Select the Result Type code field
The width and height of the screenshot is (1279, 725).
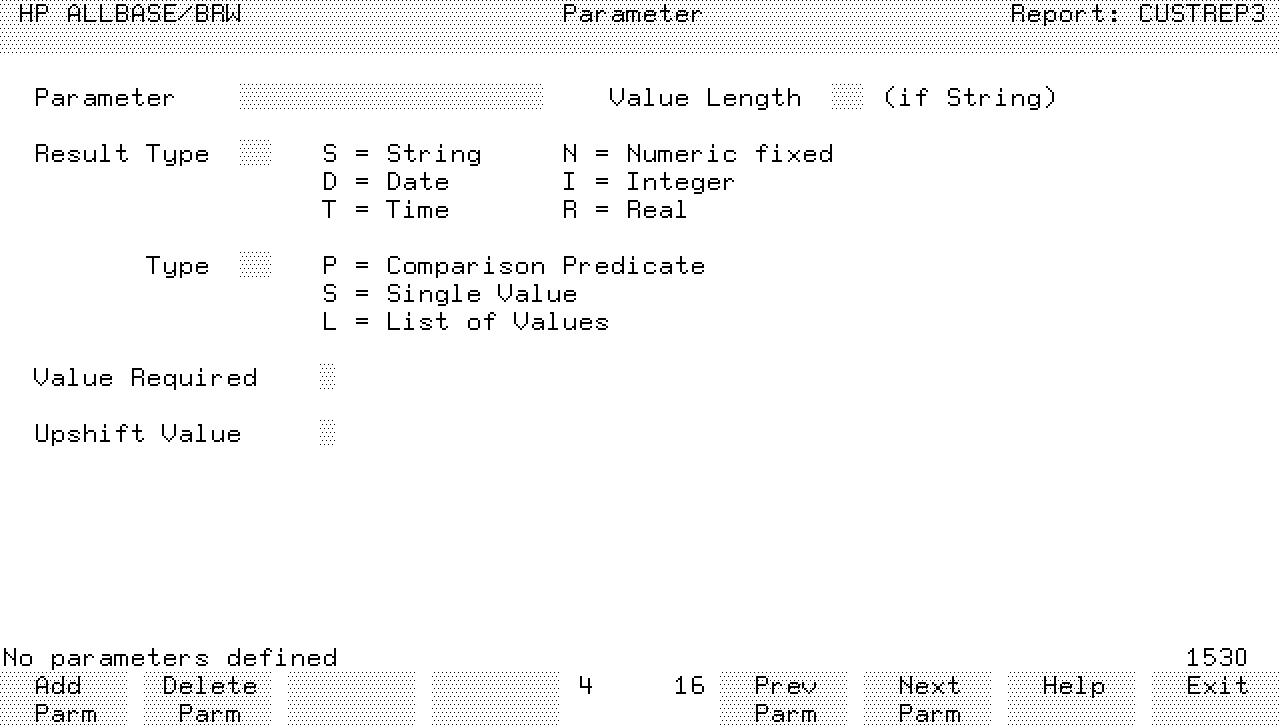(x=255, y=153)
